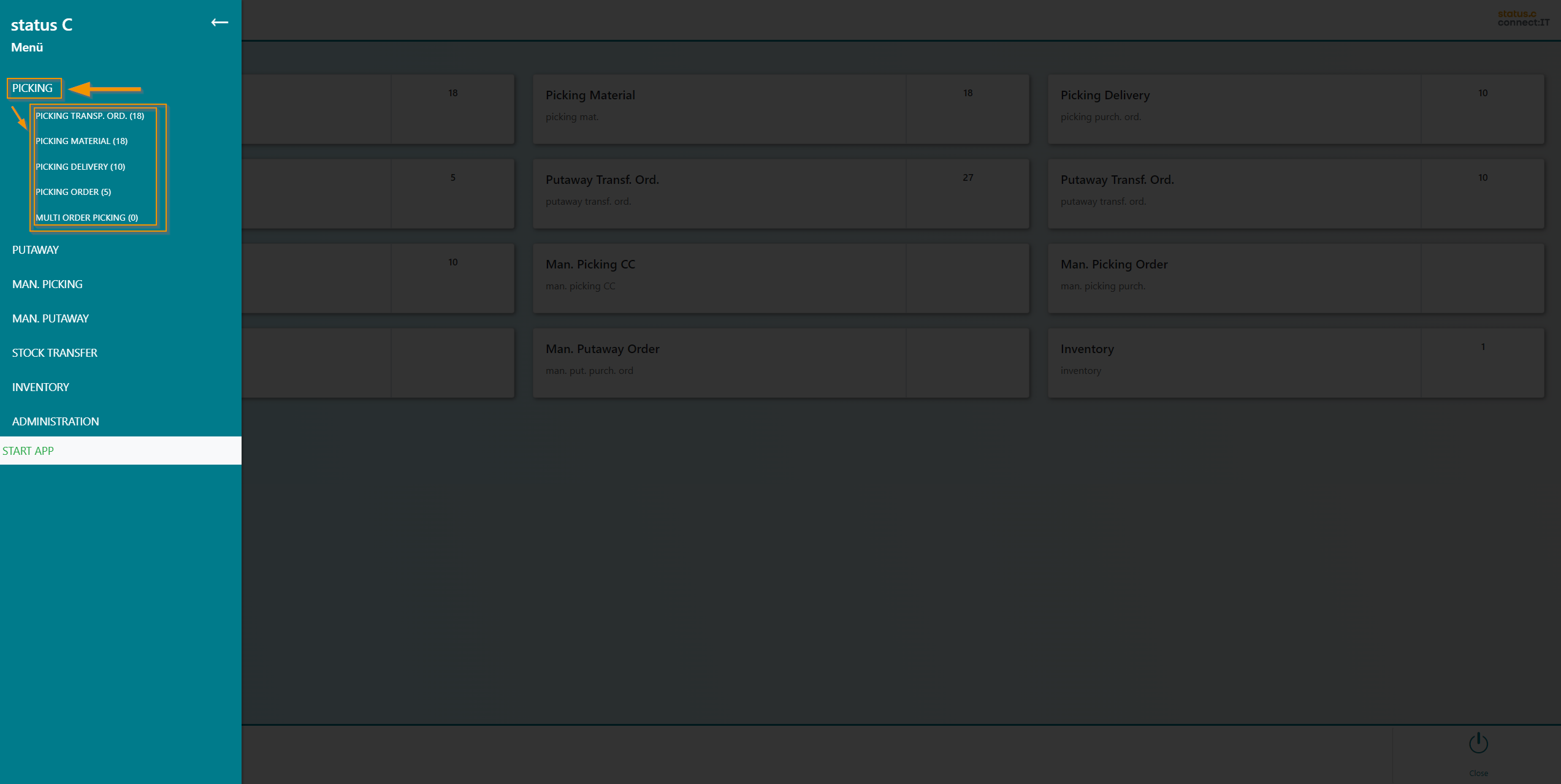Open the Inventory tile with count 1

(x=1295, y=363)
